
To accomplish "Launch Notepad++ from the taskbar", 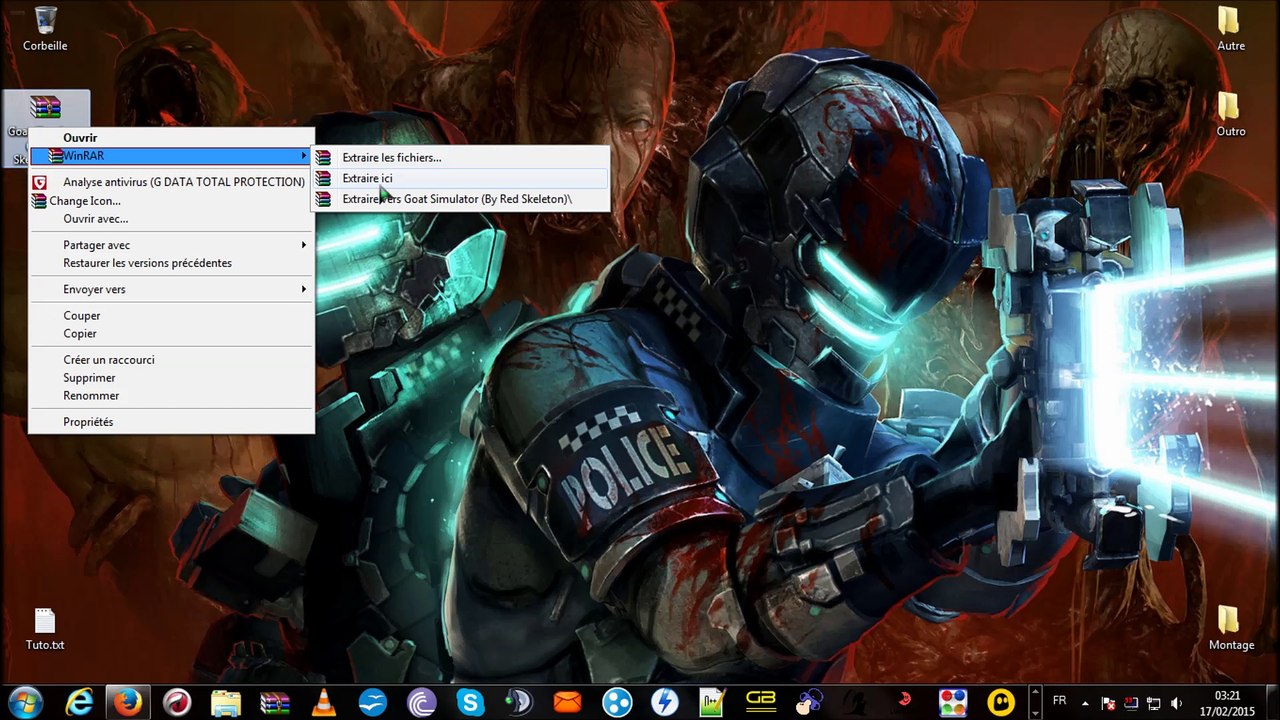I will coord(713,703).
